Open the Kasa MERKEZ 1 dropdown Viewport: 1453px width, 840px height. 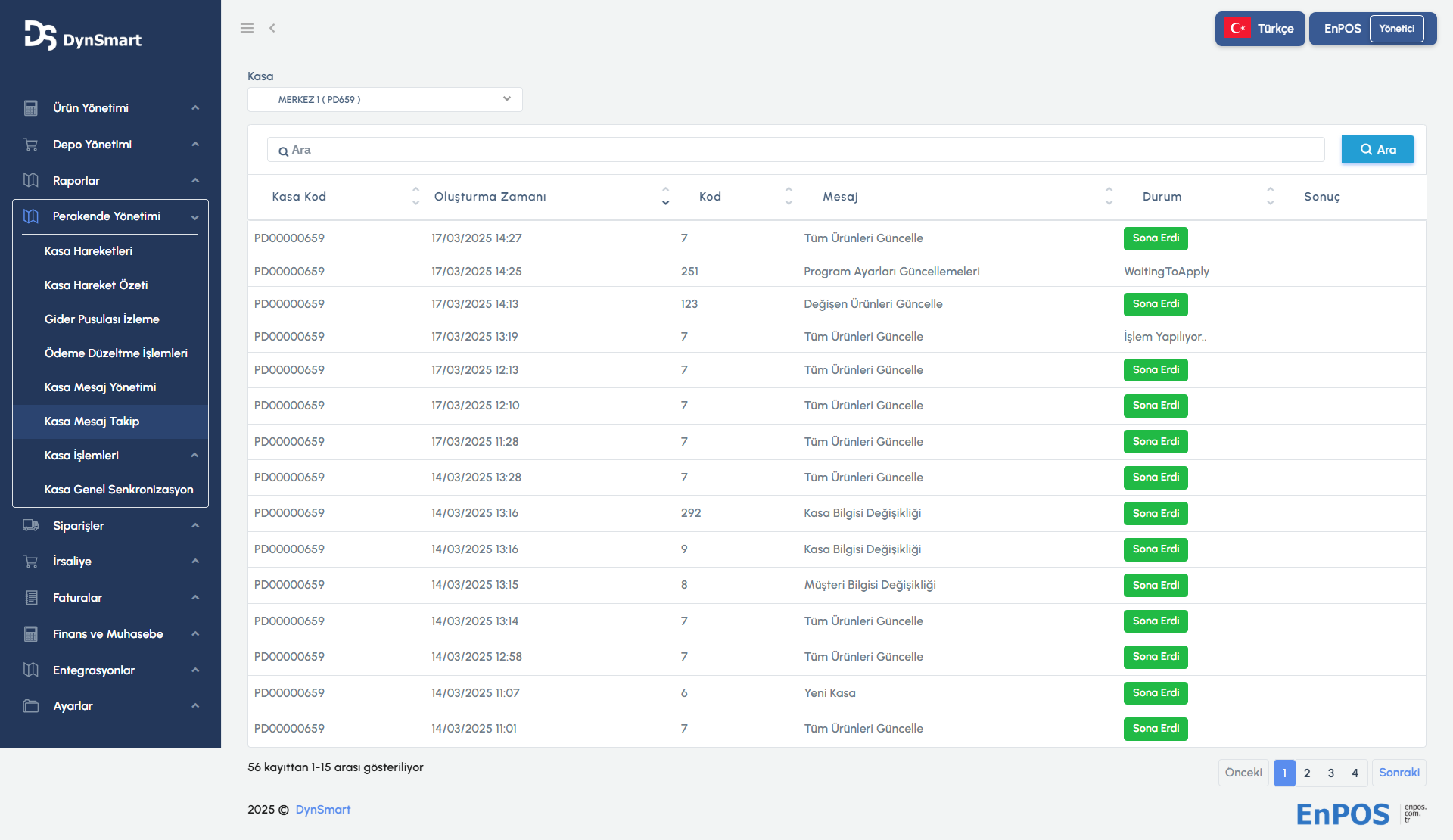coord(384,100)
